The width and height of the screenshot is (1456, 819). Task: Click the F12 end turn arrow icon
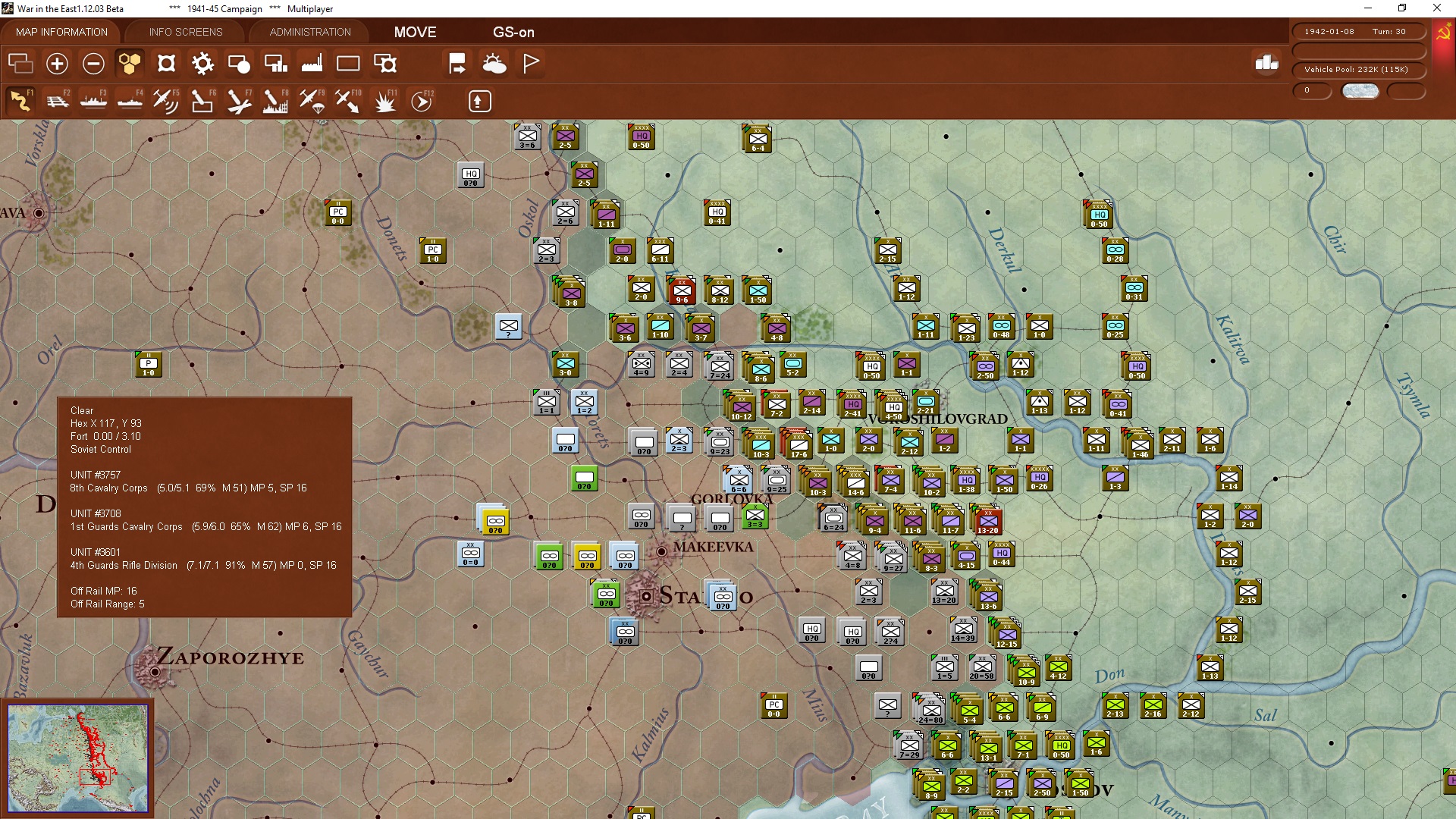tap(422, 101)
